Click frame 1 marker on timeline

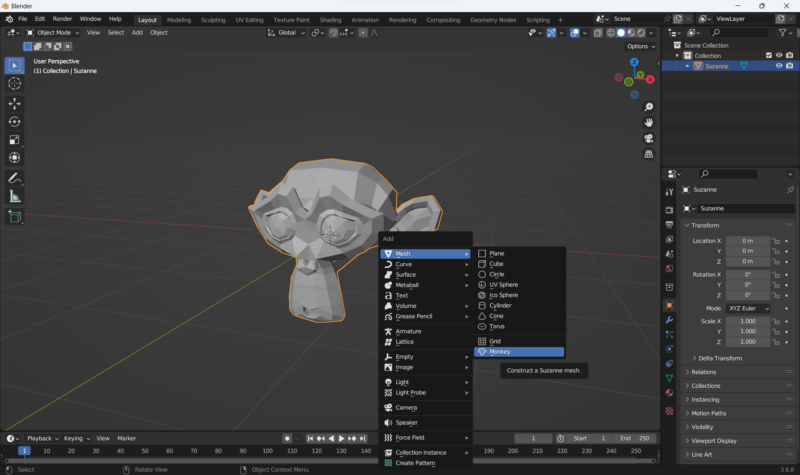point(24,451)
